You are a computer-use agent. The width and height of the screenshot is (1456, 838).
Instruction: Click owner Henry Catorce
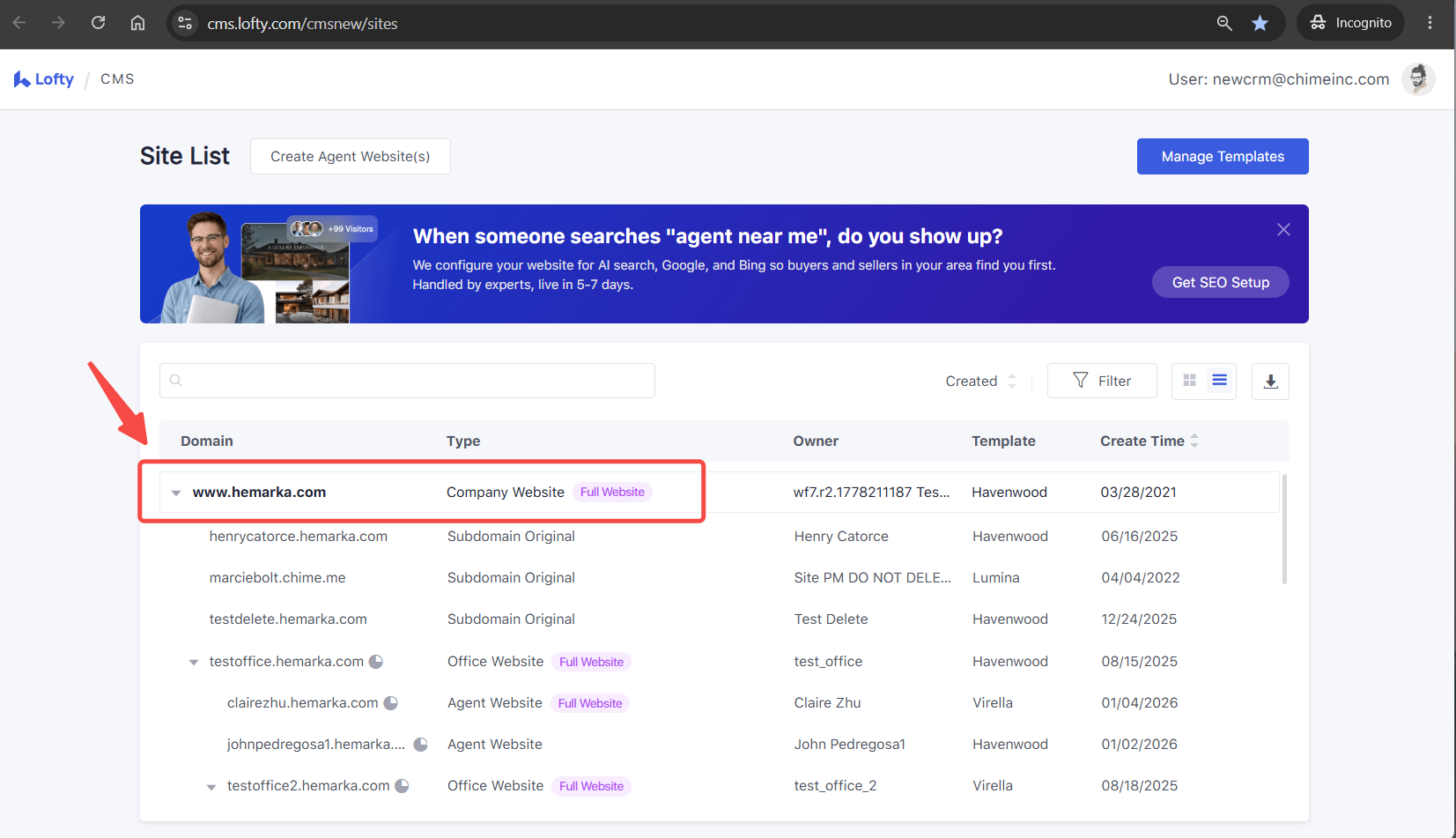(x=841, y=536)
